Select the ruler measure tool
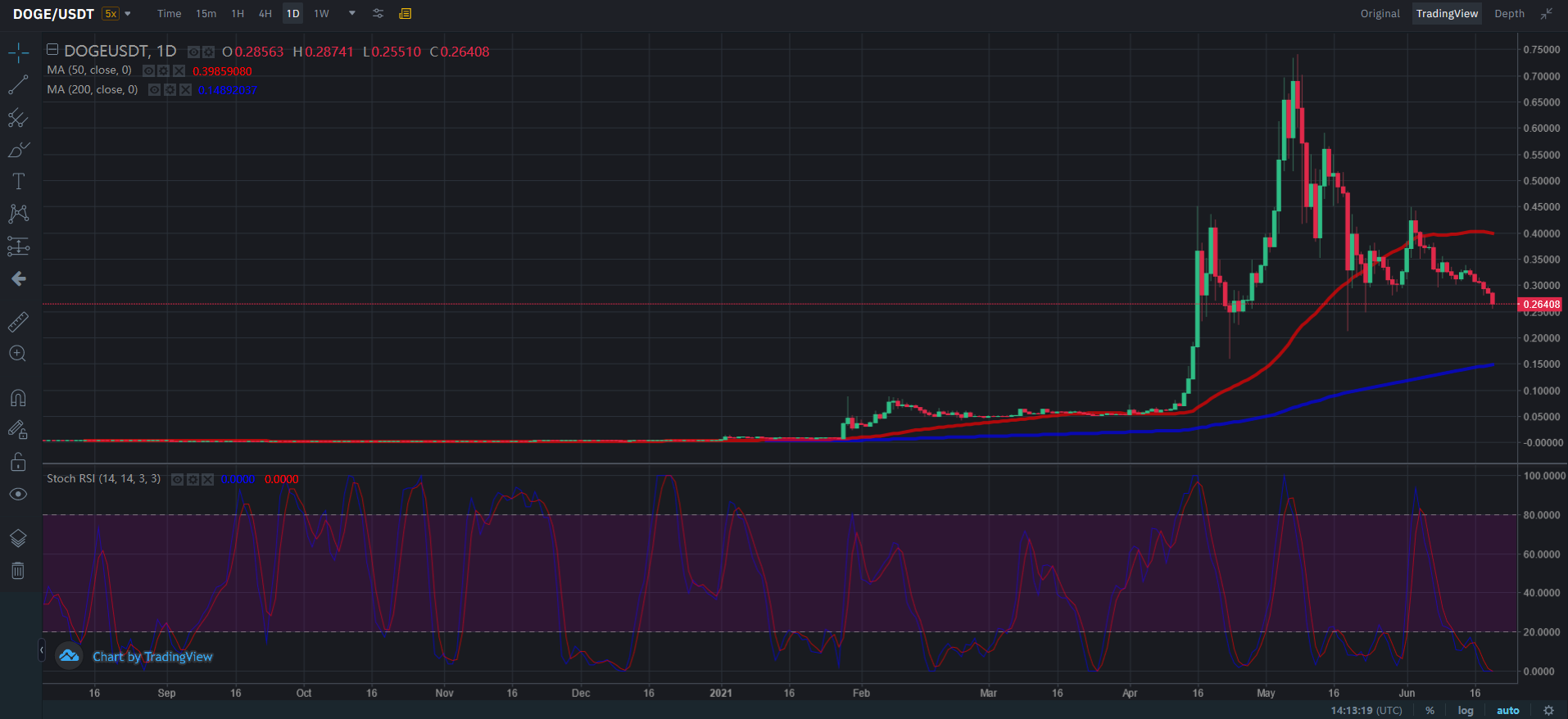The height and width of the screenshot is (719, 1568). 18,322
